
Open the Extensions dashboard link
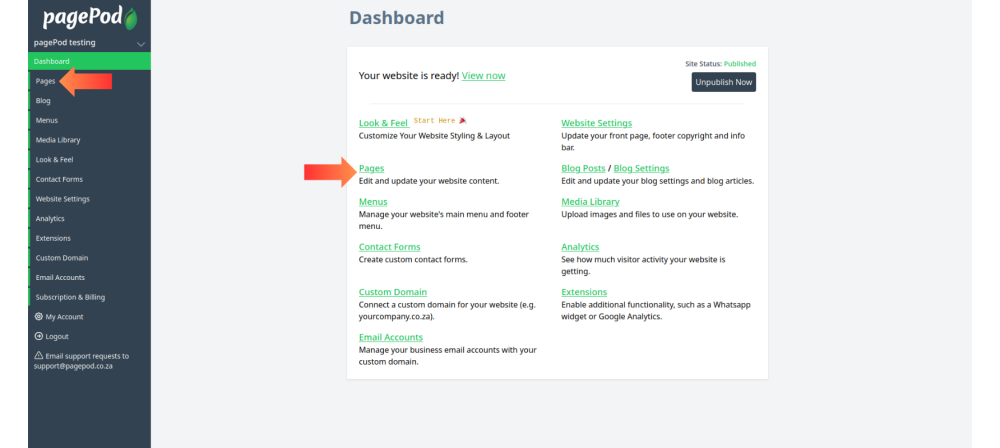[584, 292]
